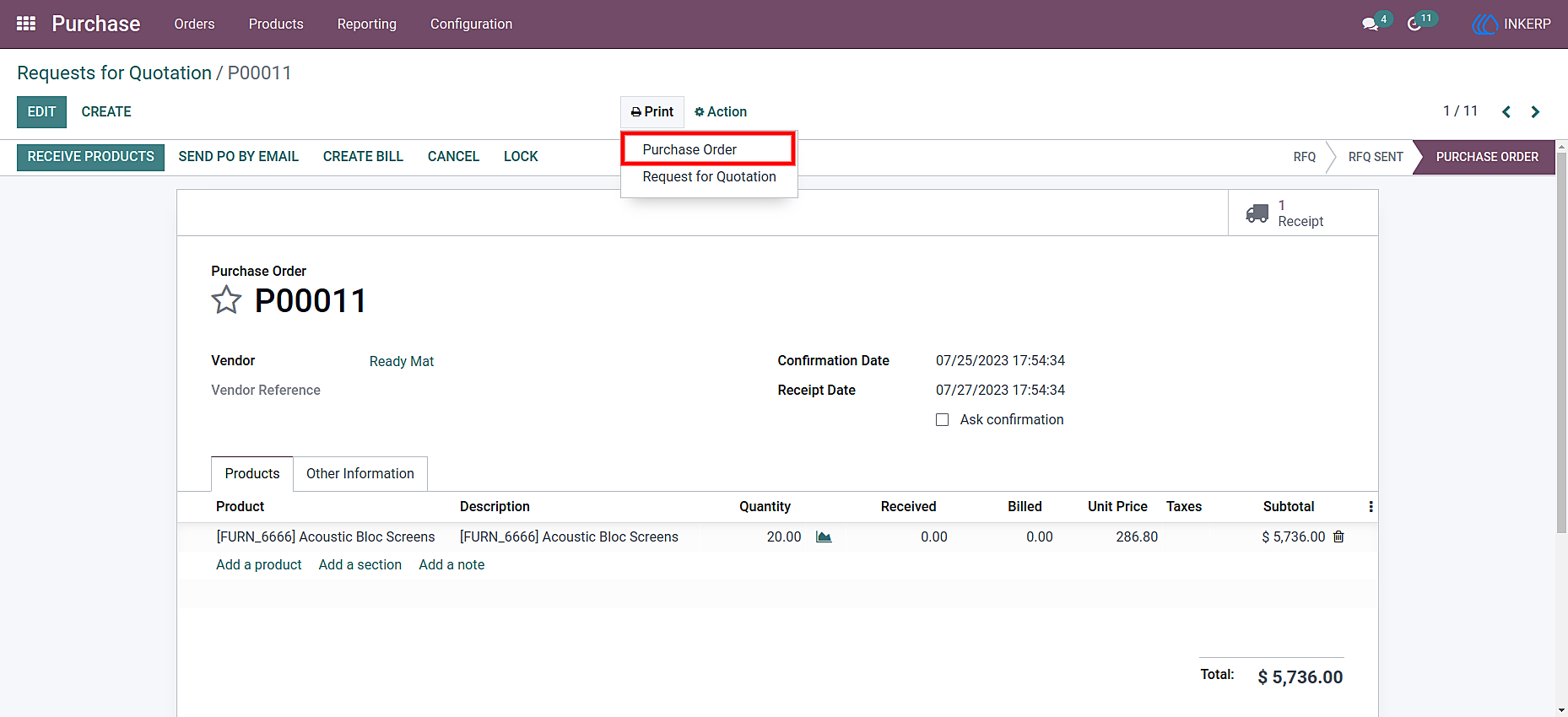The height and width of the screenshot is (717, 1568).
Task: Open the Action dropdown
Action: click(x=721, y=111)
